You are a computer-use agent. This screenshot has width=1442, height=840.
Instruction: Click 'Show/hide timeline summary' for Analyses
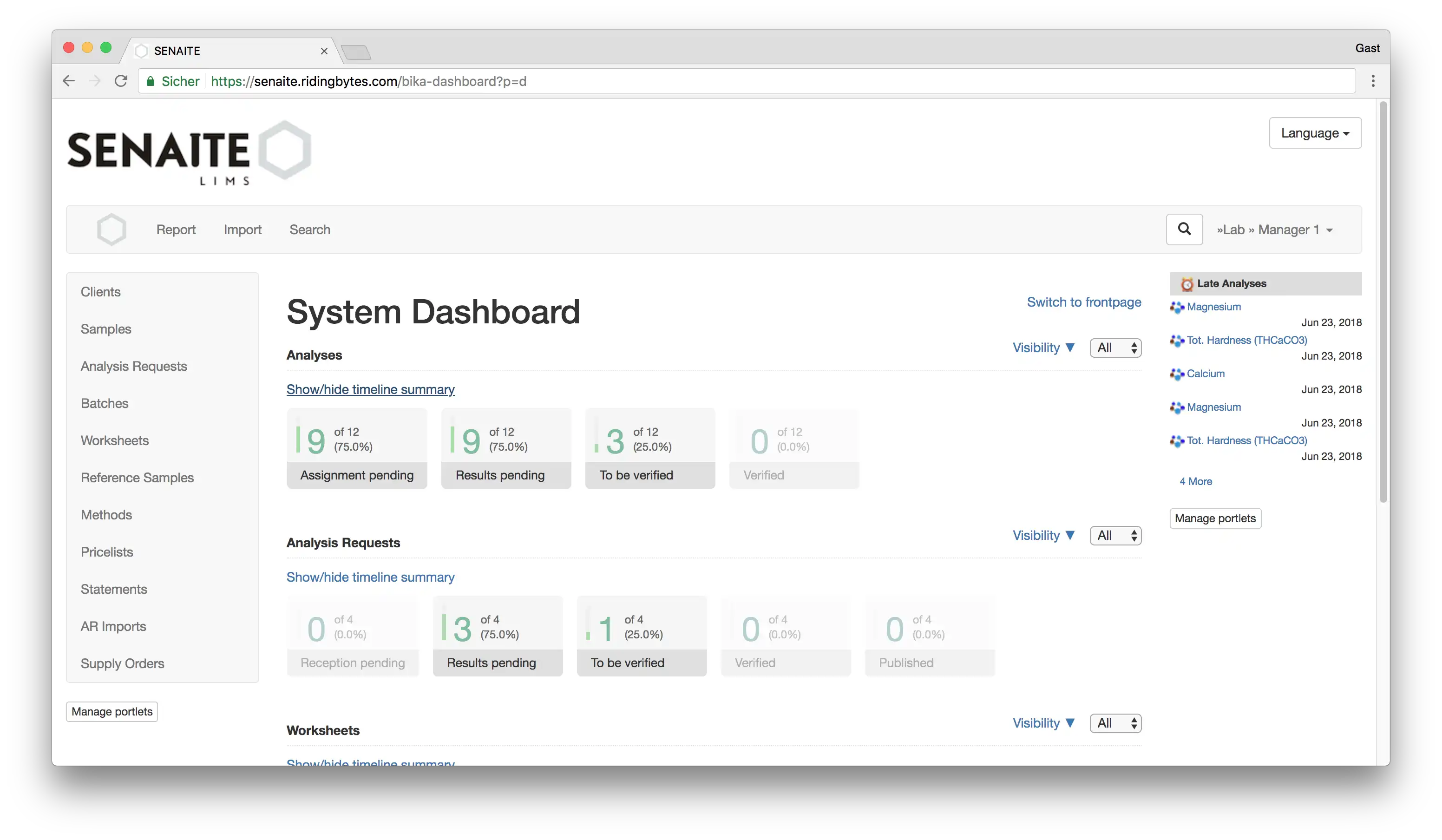tap(370, 389)
